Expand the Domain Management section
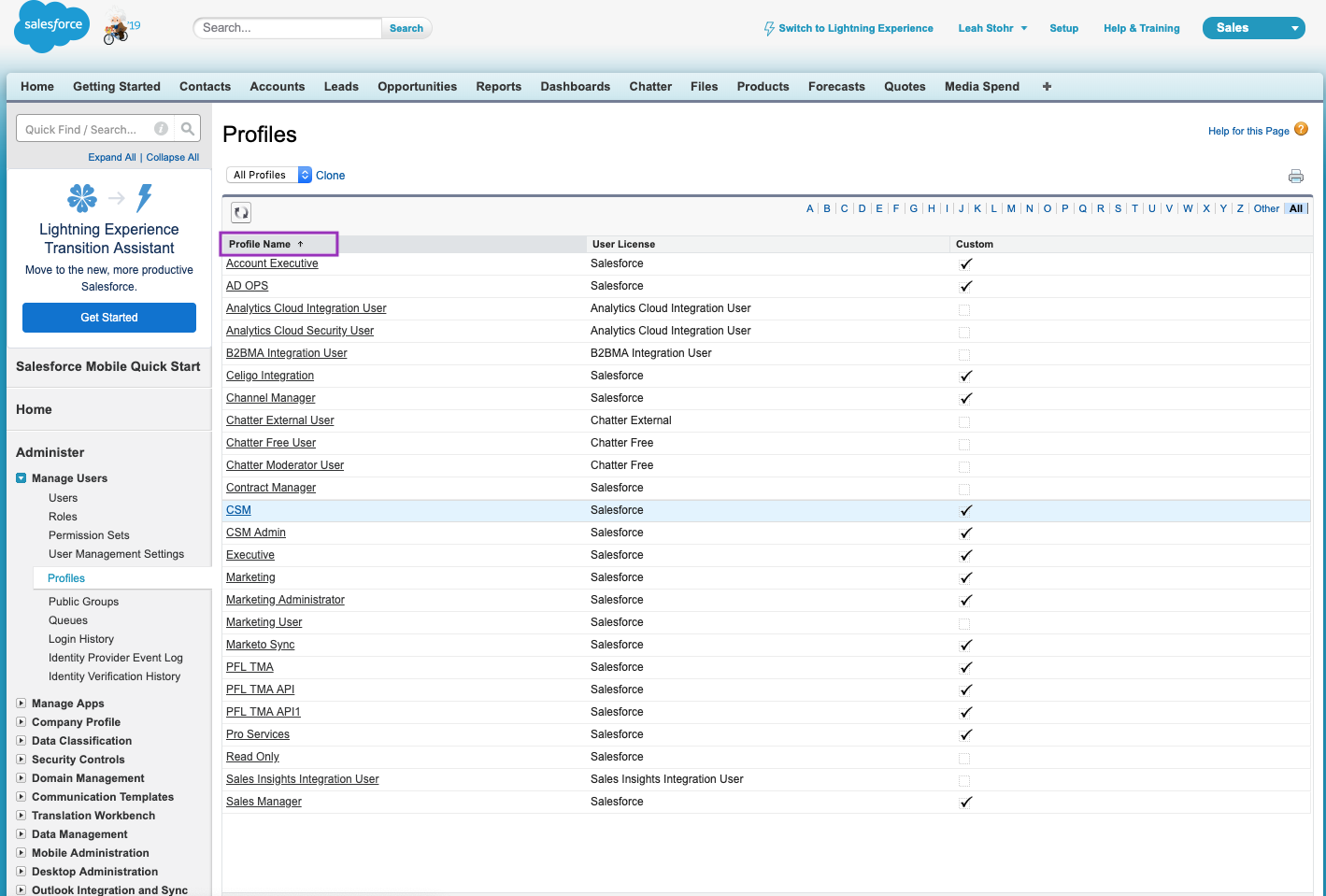Image resolution: width=1326 pixels, height=896 pixels. pos(21,778)
